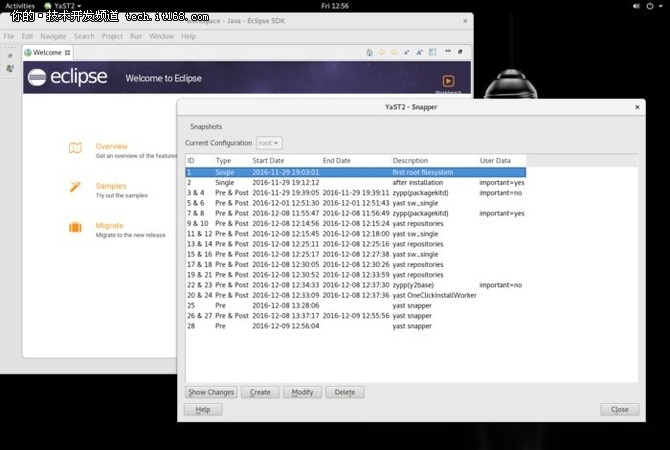Screen dimensions: 670x450
Task: Open the Window menu in Eclipse
Action: click(x=162, y=36)
